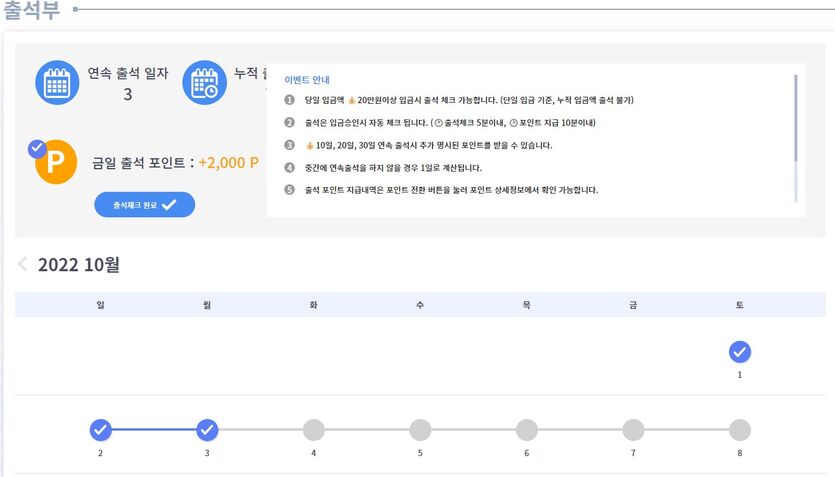Viewport: 835px width, 477px height.
Task: Click the circled number 1 guide bullet
Action: 289,100
